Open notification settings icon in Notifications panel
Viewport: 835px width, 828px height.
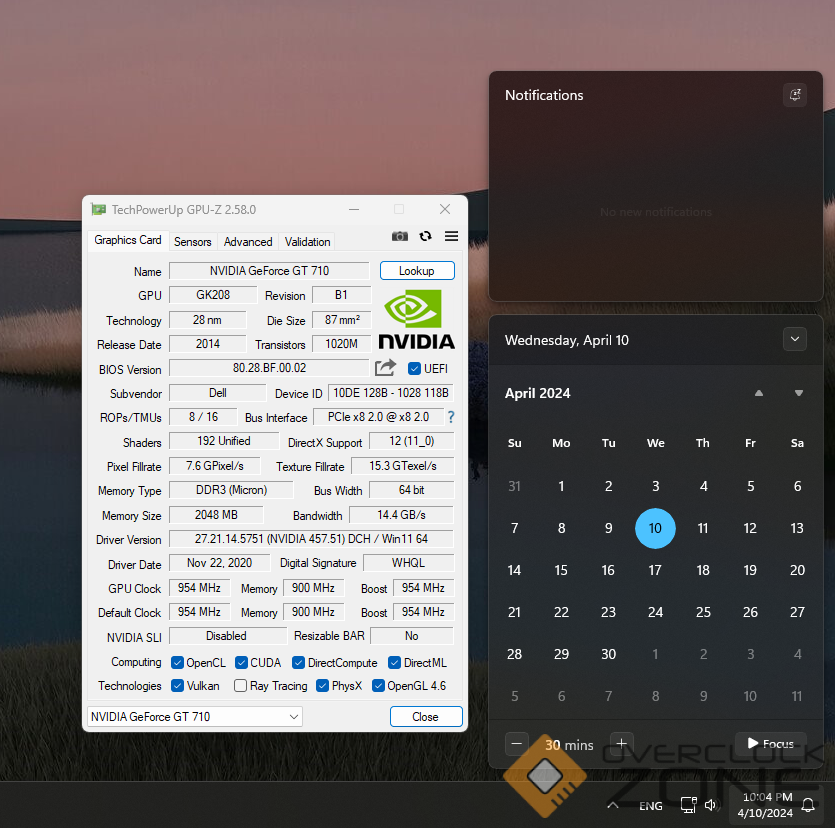point(795,95)
